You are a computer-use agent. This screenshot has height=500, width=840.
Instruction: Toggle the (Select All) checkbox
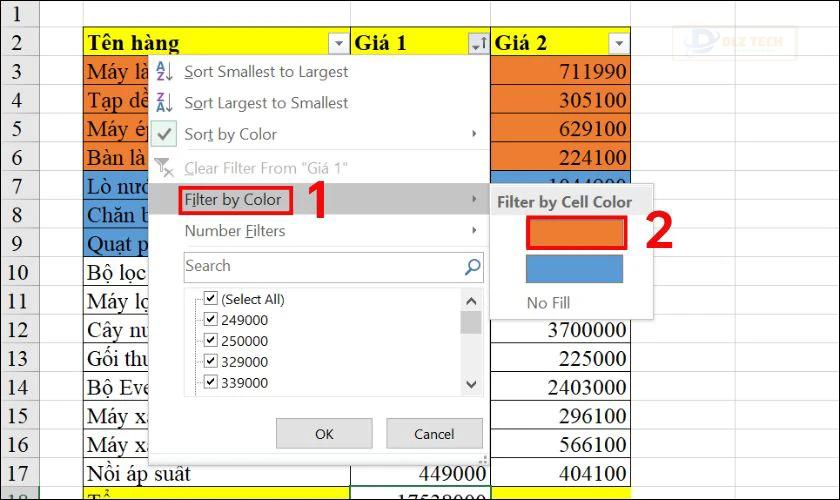(x=211, y=298)
